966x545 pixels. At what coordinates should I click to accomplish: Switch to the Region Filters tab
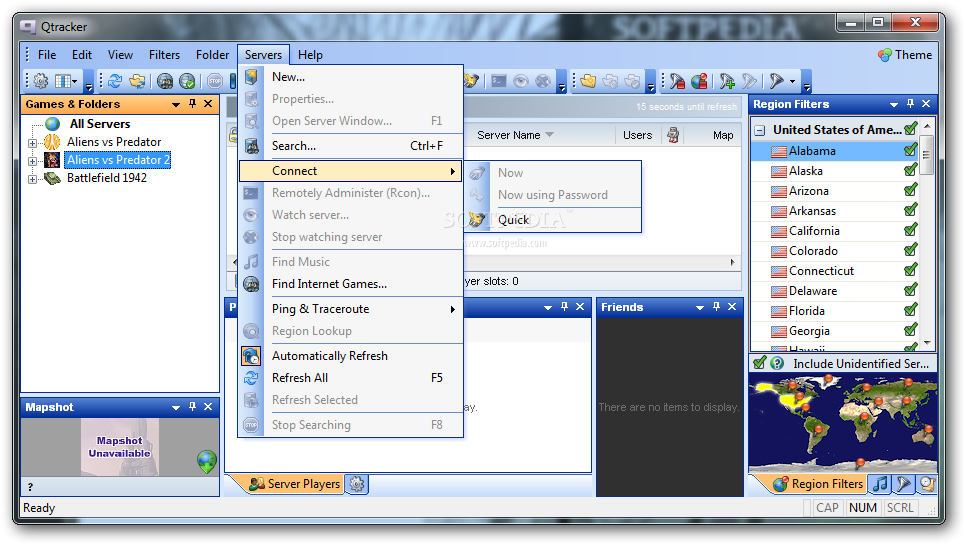pyautogui.click(x=818, y=484)
